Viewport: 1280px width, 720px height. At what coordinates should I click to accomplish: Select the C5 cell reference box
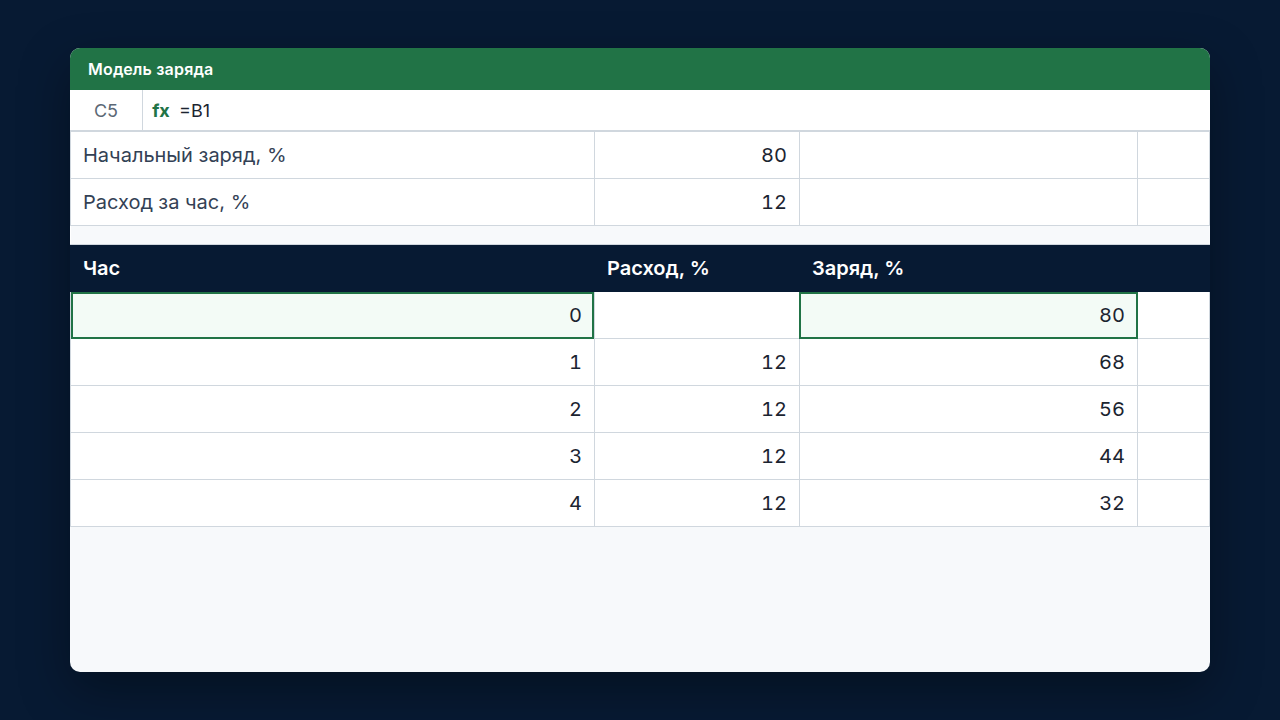coord(106,111)
